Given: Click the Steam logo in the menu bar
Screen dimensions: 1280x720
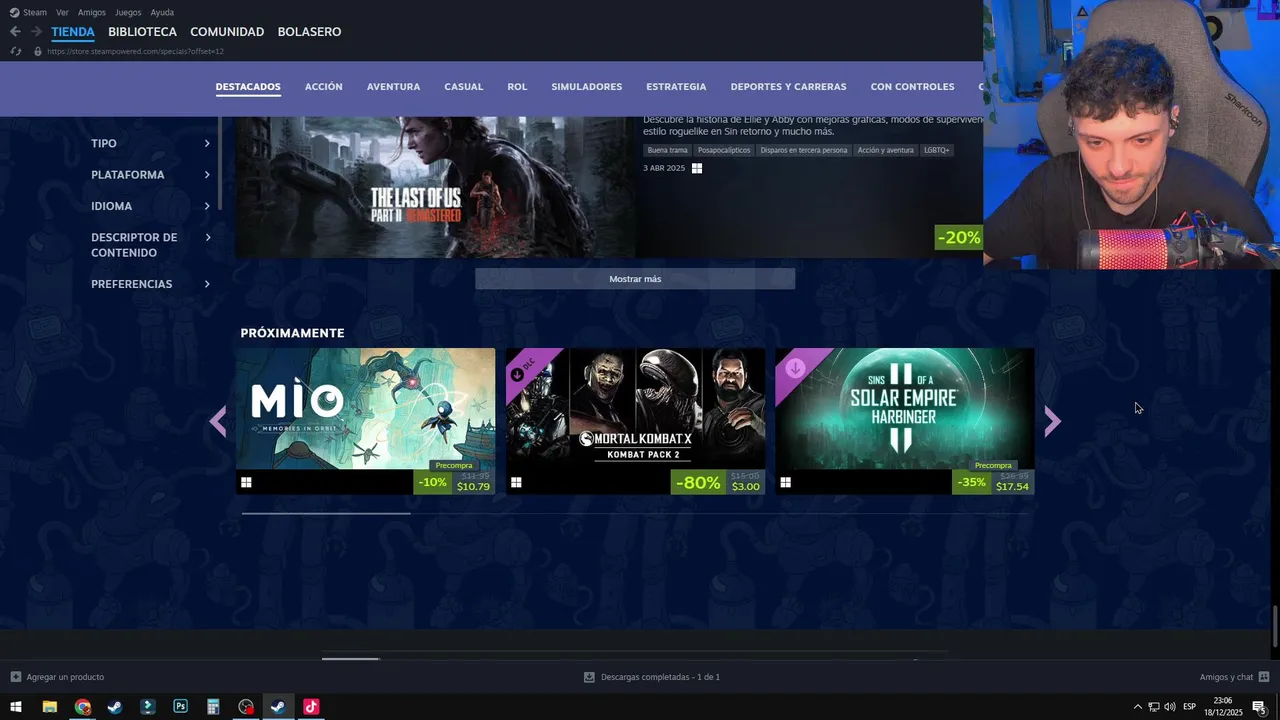Looking at the screenshot, I should click(x=14, y=12).
